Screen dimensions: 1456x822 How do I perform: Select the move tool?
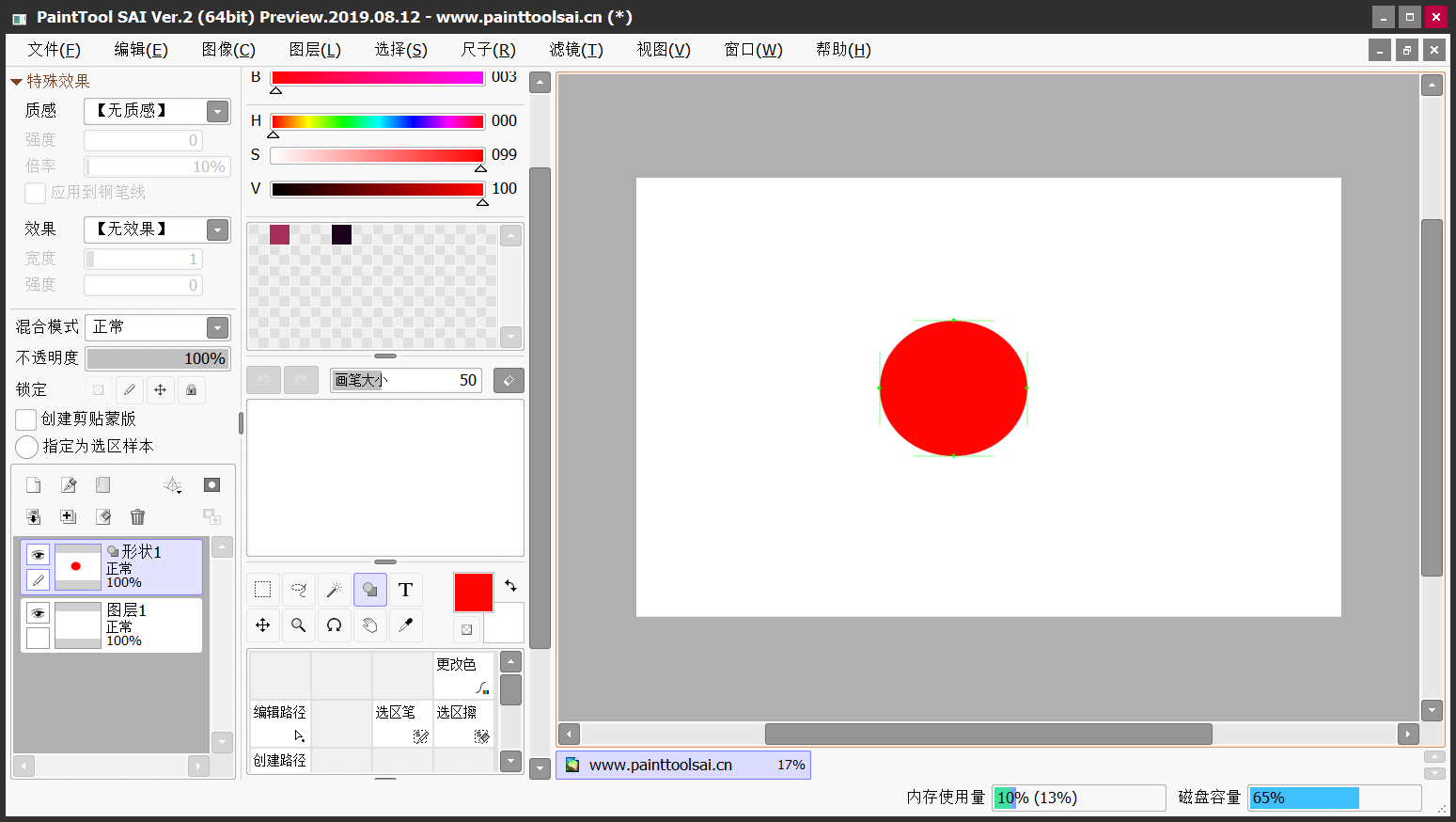[263, 625]
